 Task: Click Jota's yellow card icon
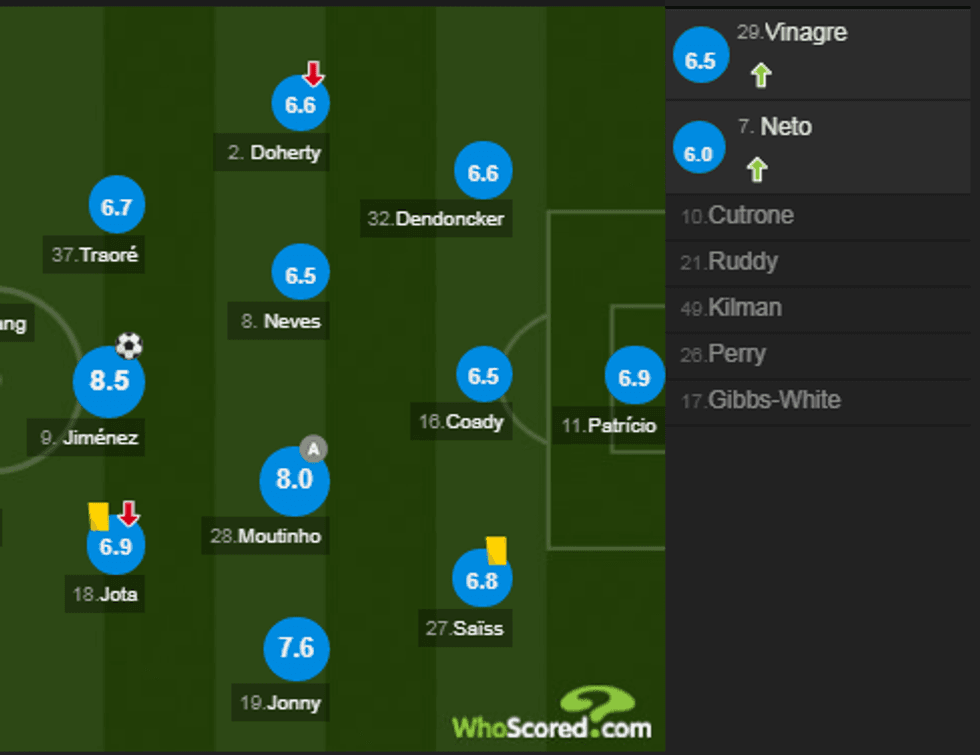point(98,516)
